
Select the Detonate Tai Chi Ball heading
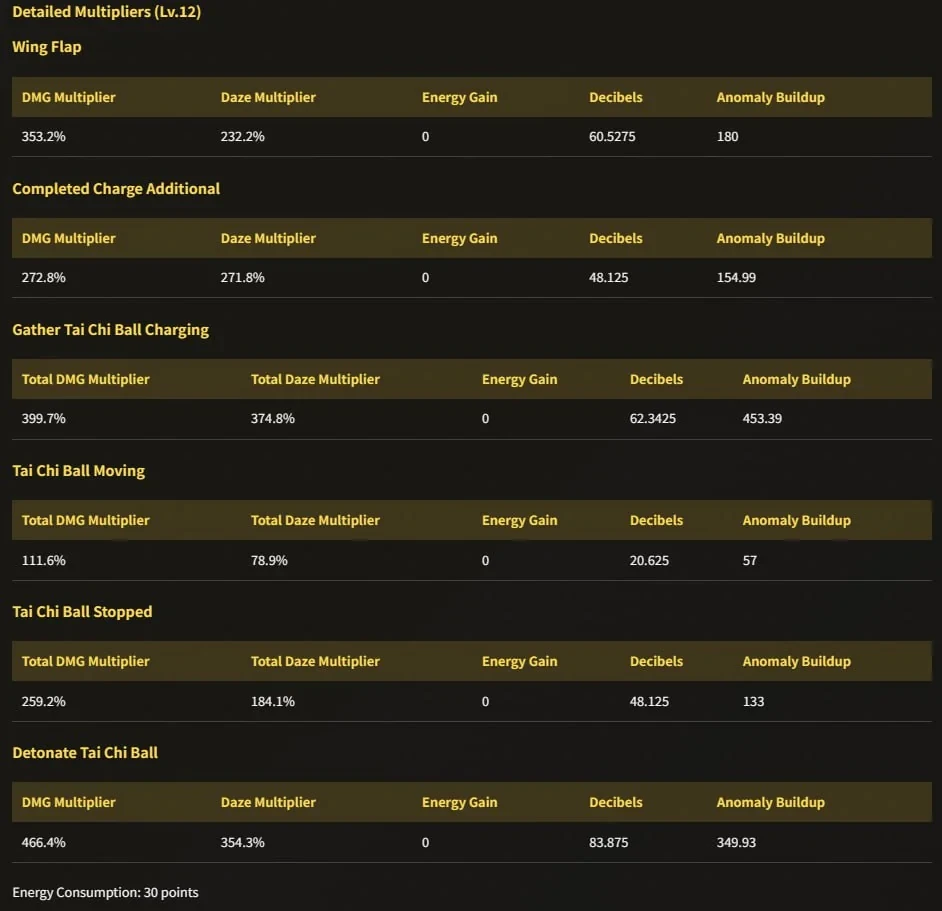click(x=85, y=753)
